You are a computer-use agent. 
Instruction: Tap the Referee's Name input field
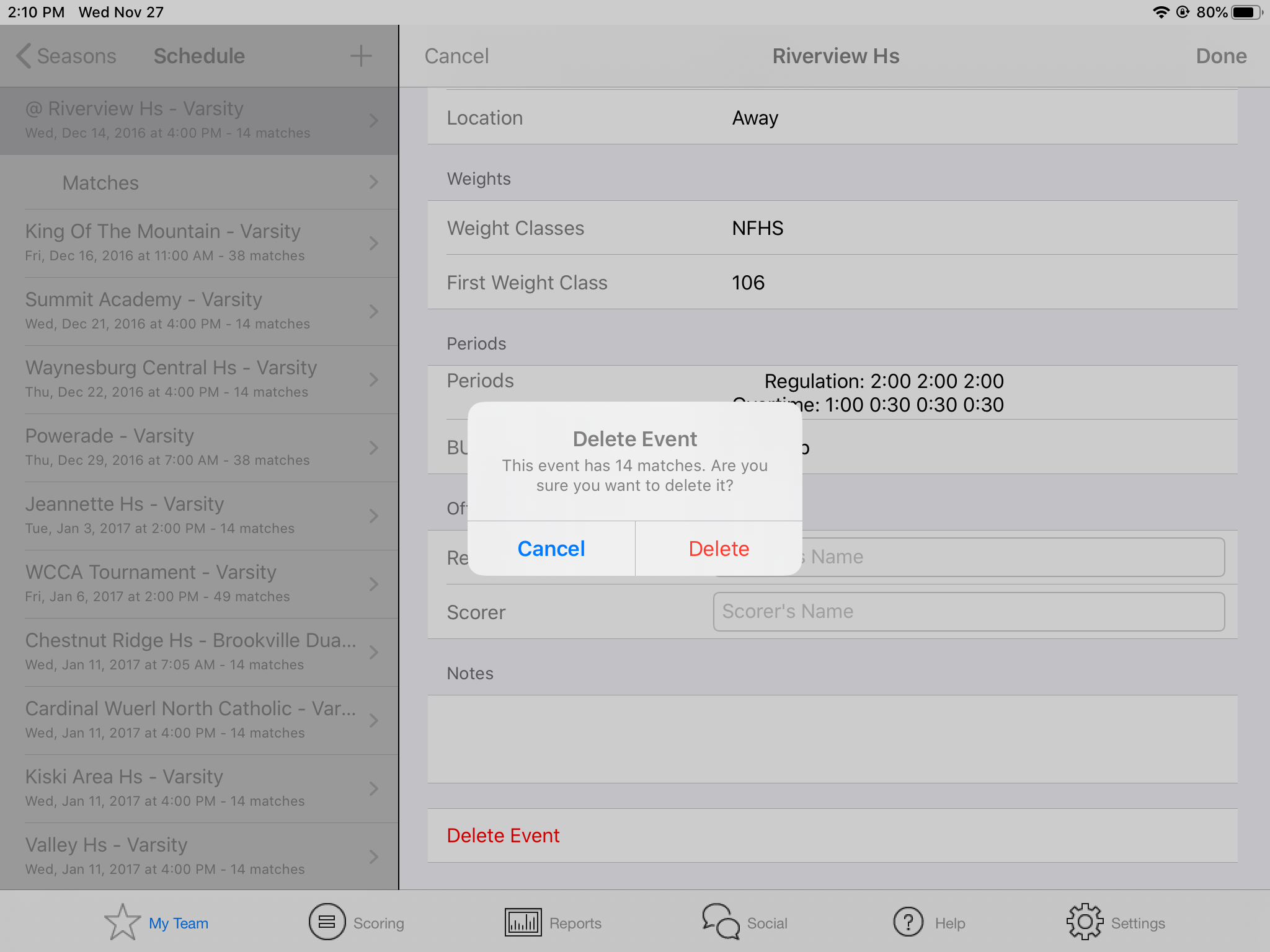[x=969, y=557]
